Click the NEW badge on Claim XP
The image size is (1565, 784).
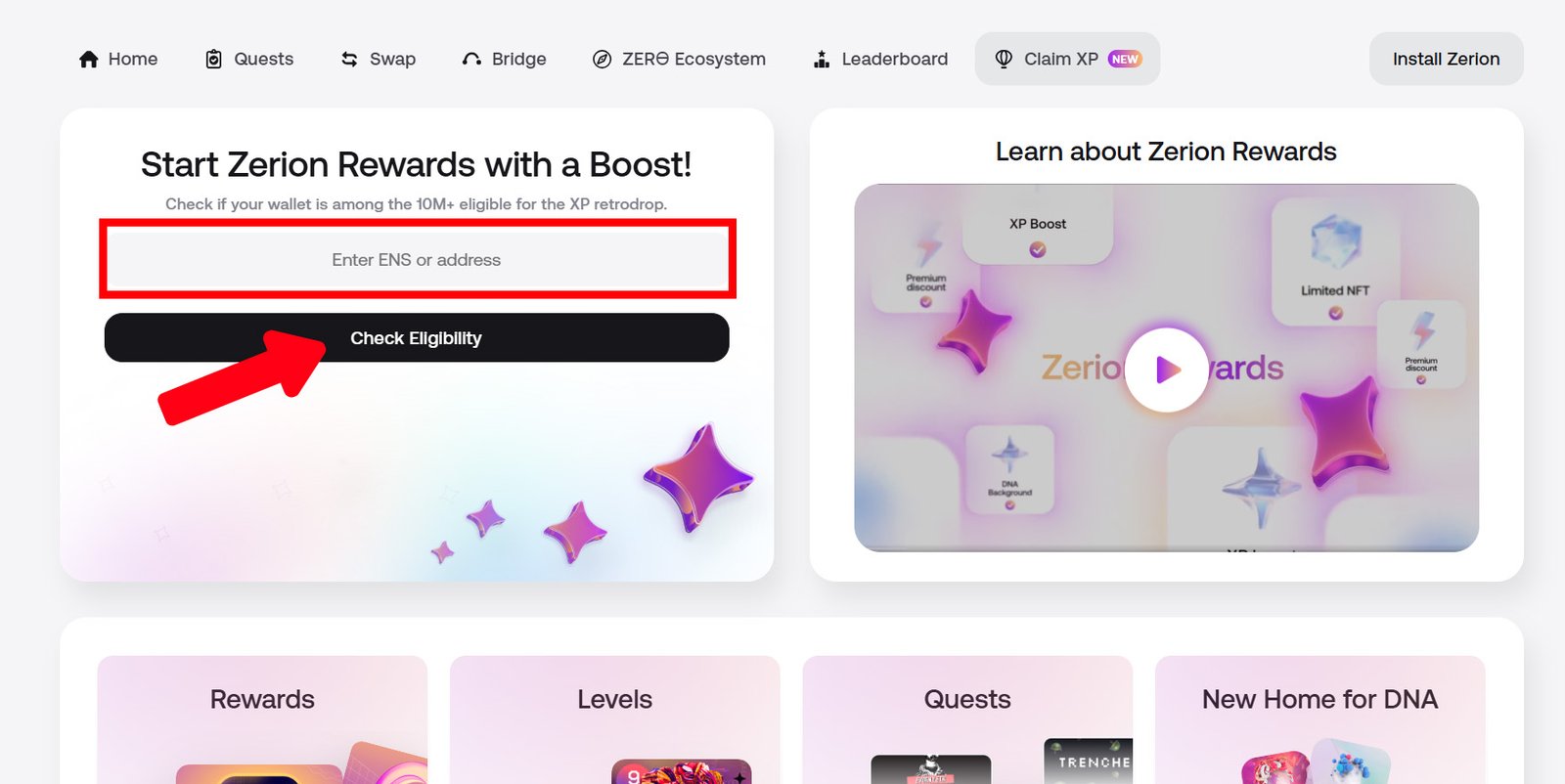click(1125, 59)
